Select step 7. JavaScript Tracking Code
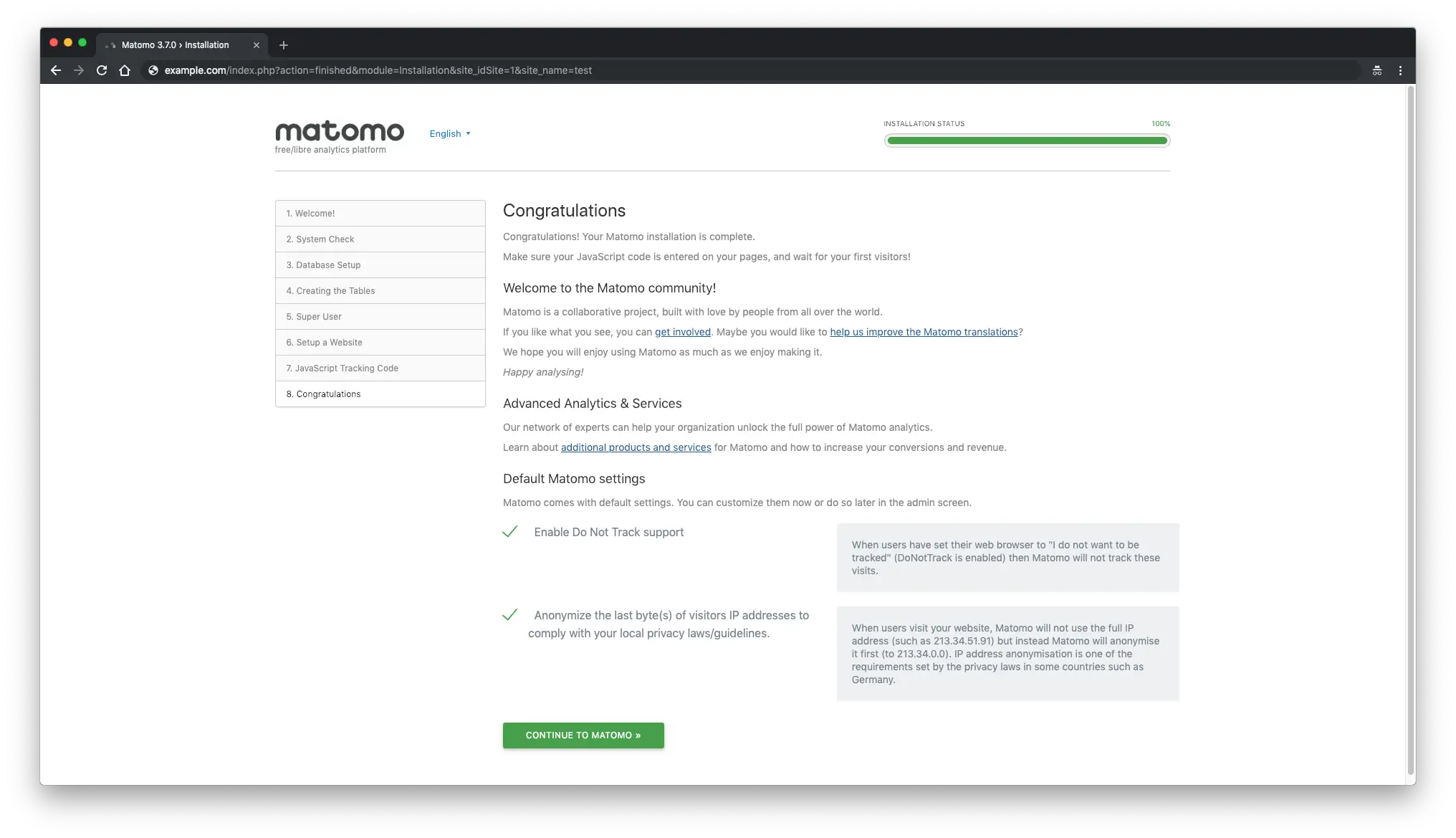Image resolution: width=1456 pixels, height=838 pixels. tap(380, 368)
